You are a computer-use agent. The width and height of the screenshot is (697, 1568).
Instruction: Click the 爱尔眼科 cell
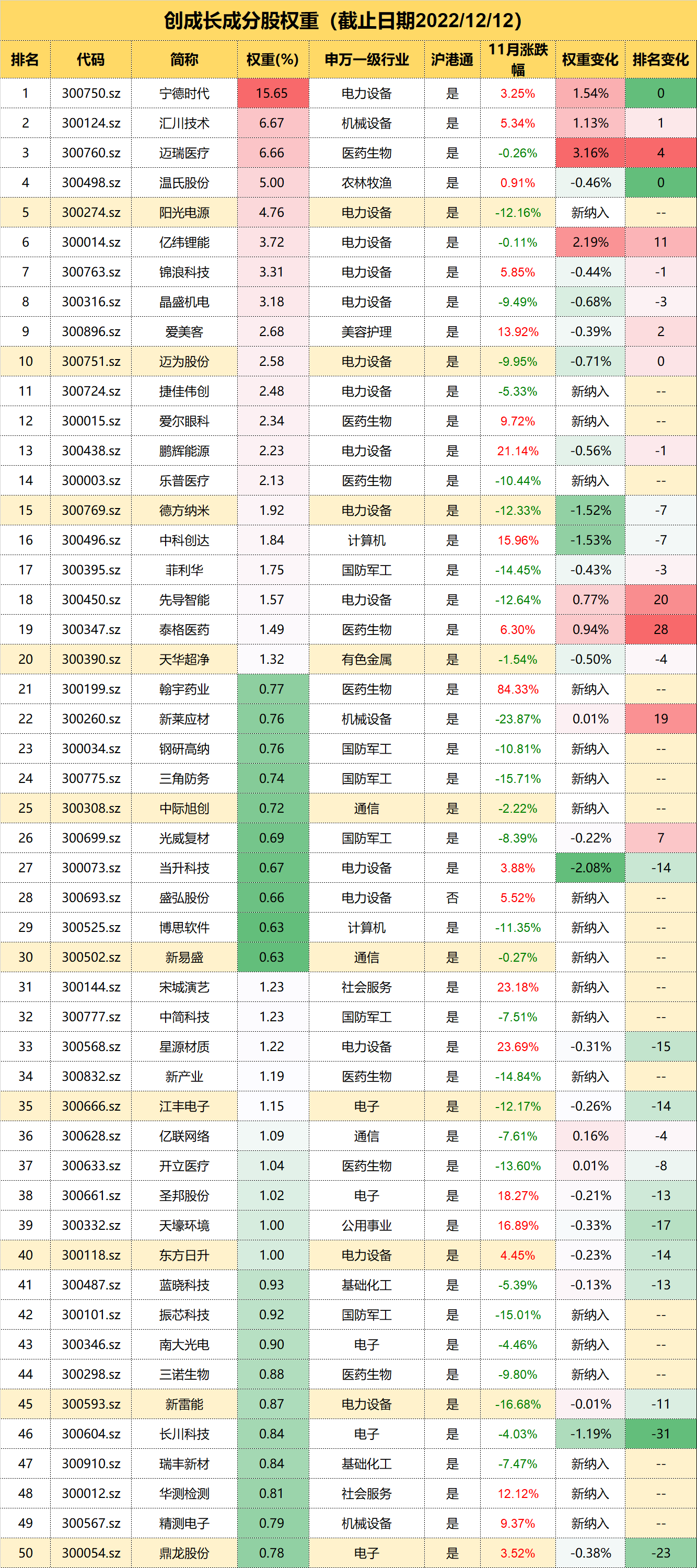click(184, 421)
